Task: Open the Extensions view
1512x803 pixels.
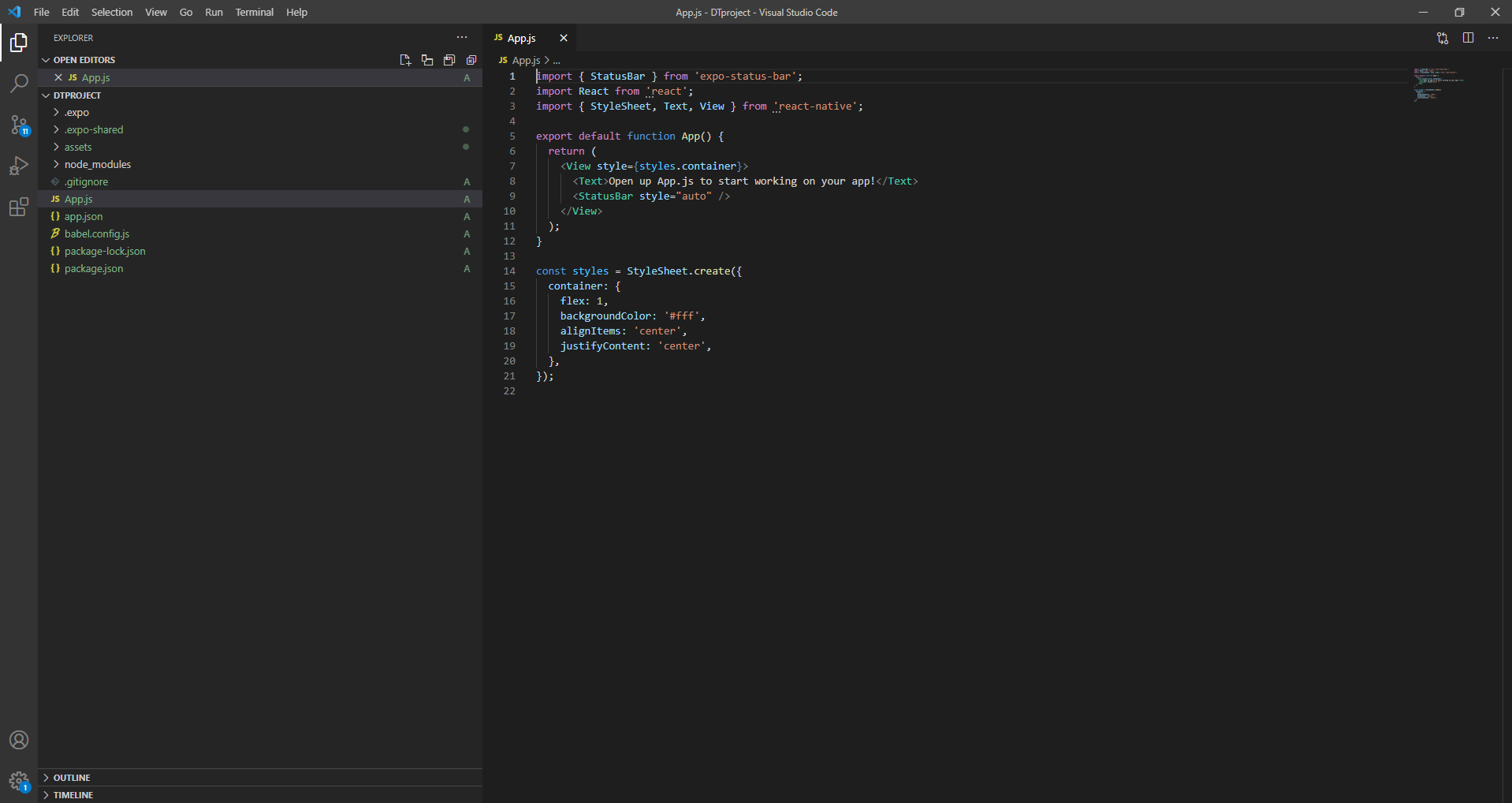Action: tap(19, 207)
